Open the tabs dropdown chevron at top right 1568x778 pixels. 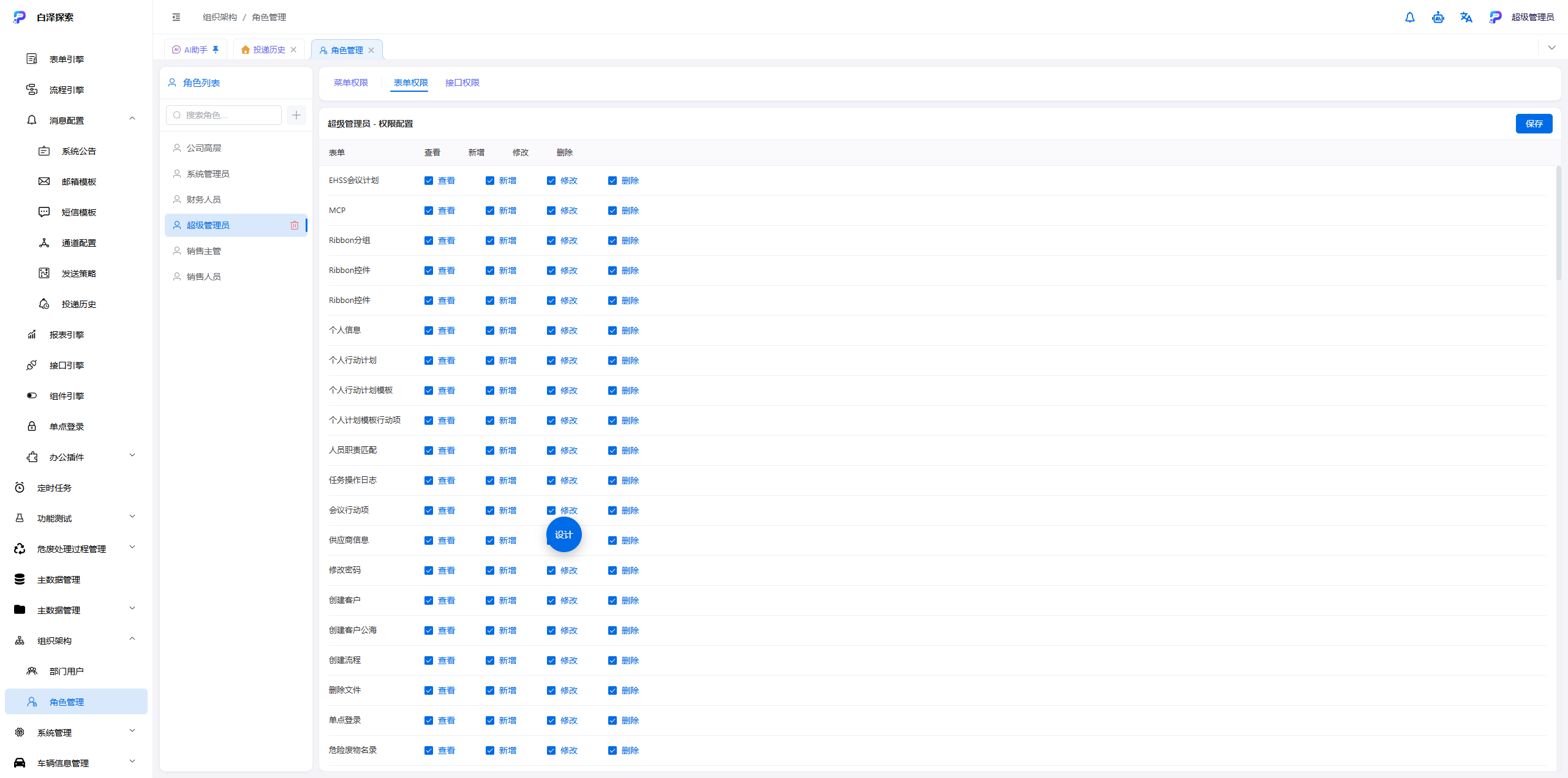click(1551, 48)
